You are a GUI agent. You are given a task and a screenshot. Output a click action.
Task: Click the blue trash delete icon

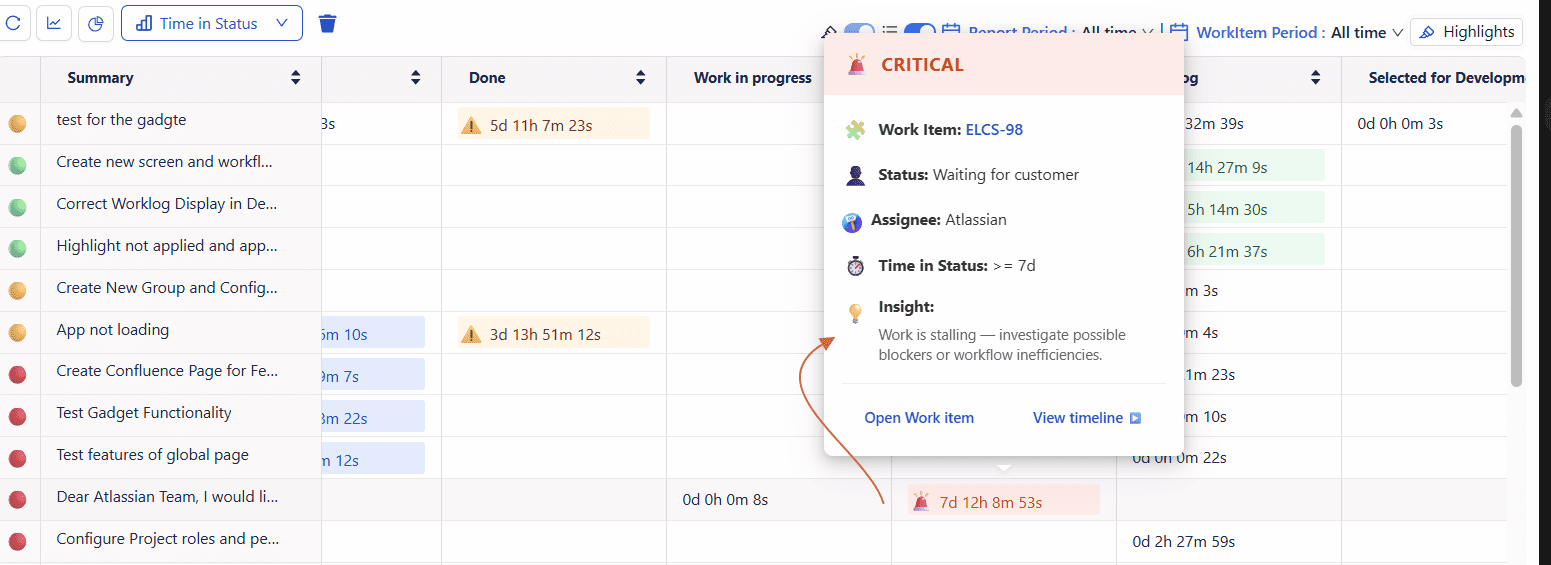327,23
